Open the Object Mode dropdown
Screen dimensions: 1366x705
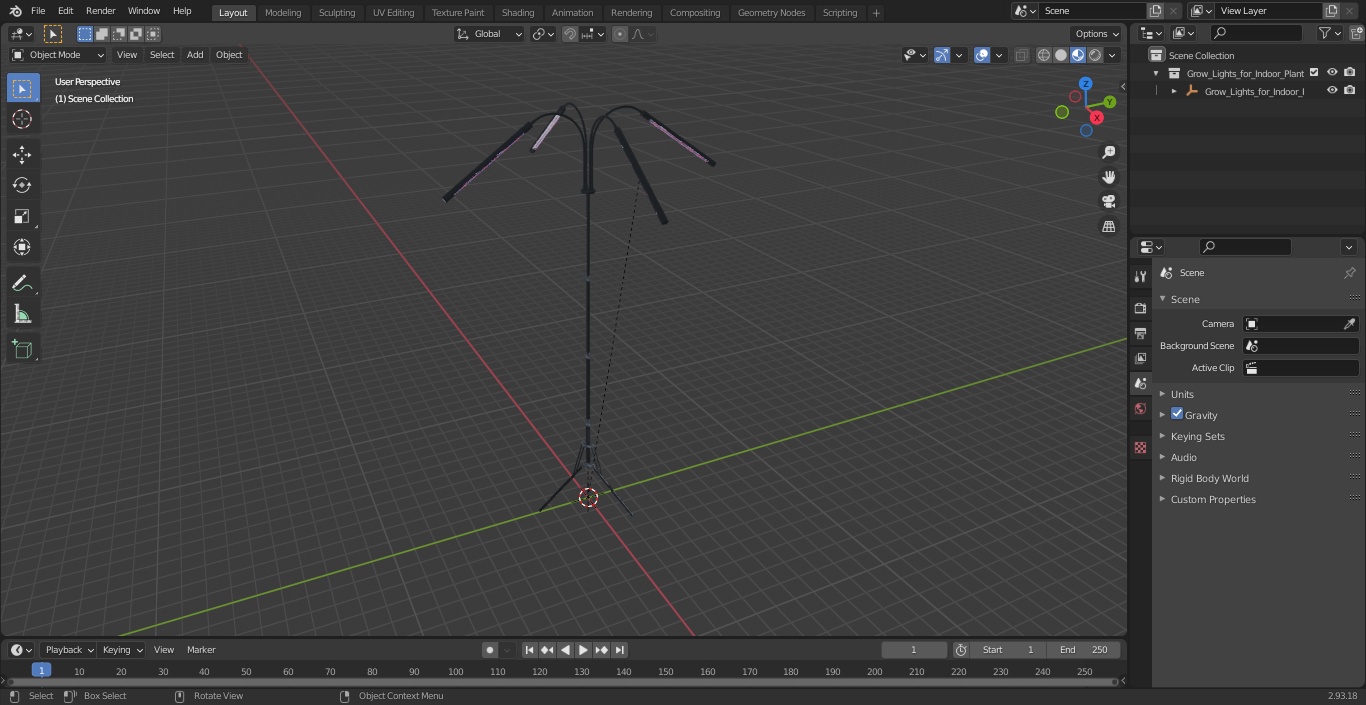[x=58, y=55]
